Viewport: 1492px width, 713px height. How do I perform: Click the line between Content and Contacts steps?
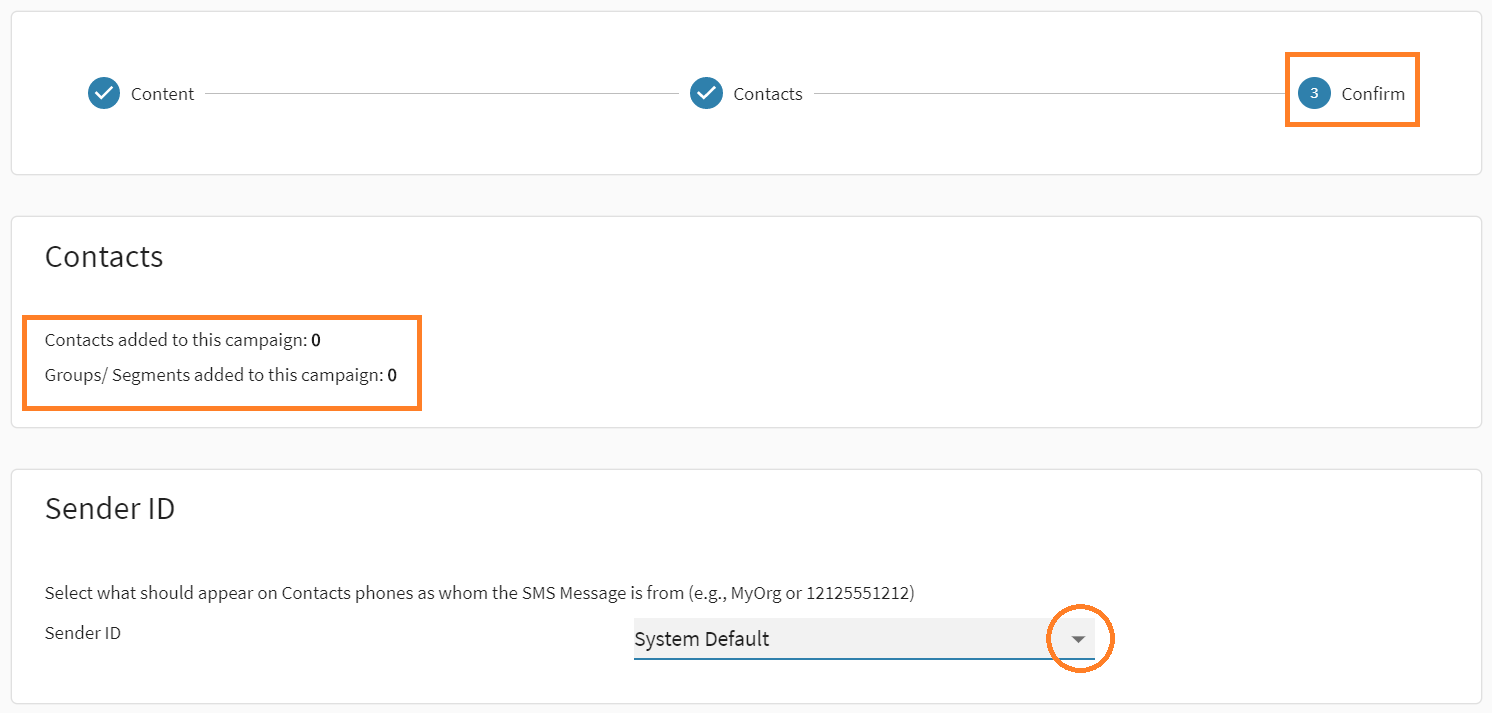[x=440, y=94]
